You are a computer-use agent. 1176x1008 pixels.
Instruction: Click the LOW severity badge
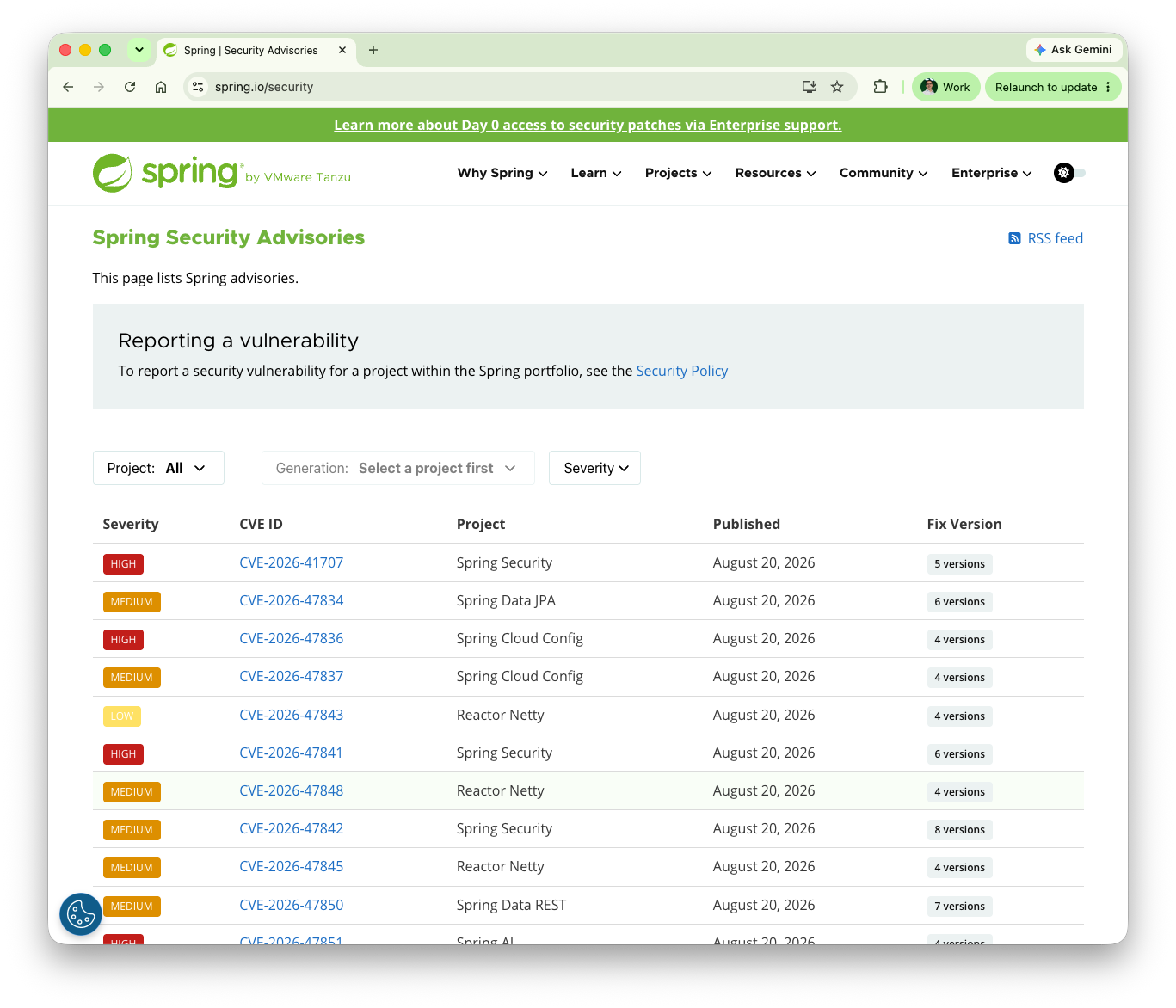[x=122, y=716]
